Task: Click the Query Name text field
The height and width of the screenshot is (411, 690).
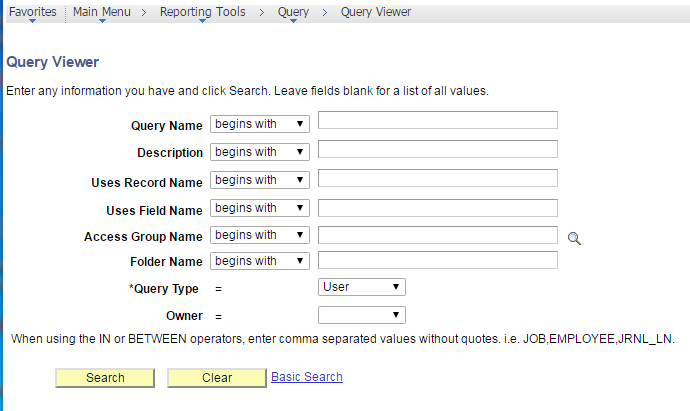Action: tap(438, 120)
